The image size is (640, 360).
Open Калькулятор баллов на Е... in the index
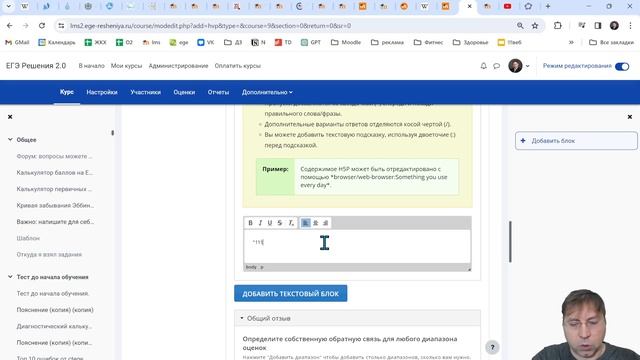[55, 173]
